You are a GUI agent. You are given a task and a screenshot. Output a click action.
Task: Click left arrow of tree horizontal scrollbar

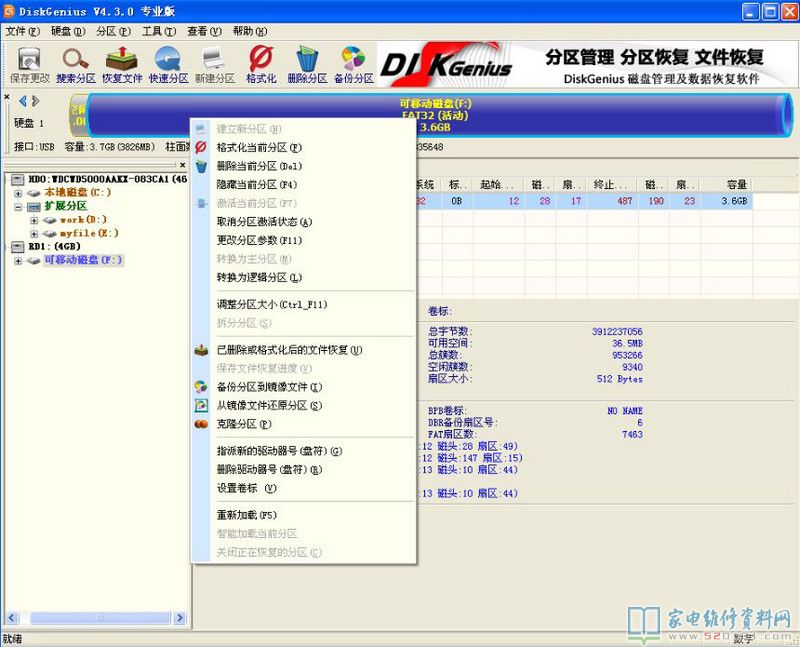(x=12, y=618)
